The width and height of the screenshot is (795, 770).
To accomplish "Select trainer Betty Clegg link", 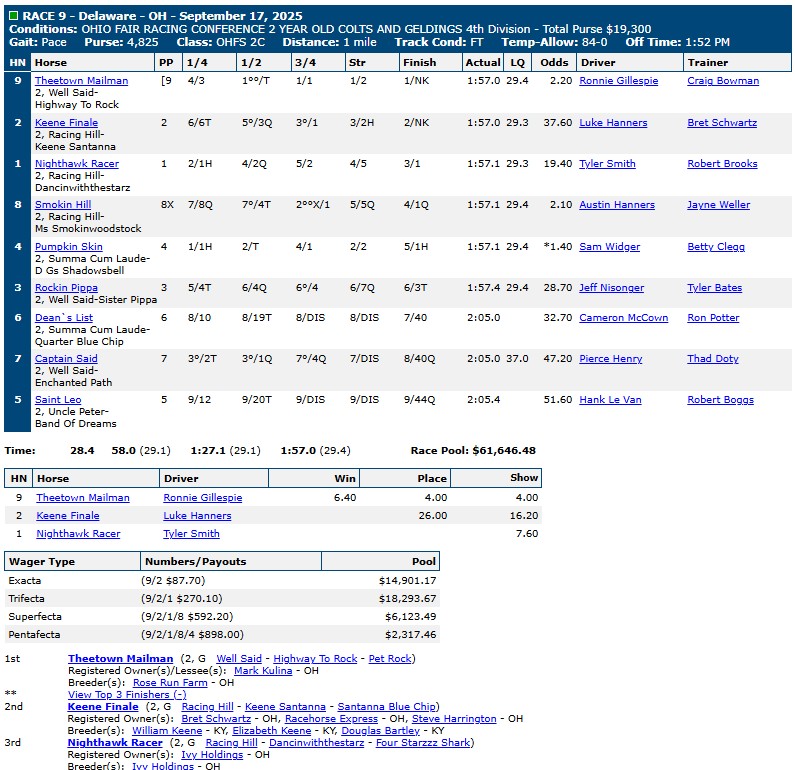I will [715, 246].
